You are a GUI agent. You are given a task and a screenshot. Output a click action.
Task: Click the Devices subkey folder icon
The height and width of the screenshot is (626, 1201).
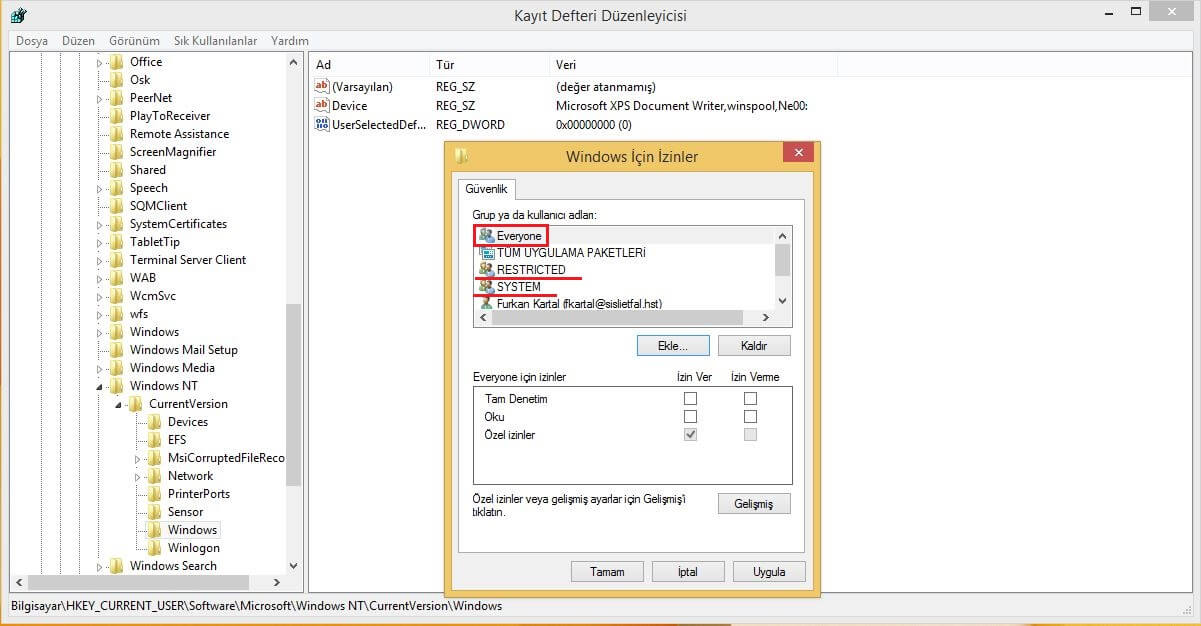pos(155,422)
